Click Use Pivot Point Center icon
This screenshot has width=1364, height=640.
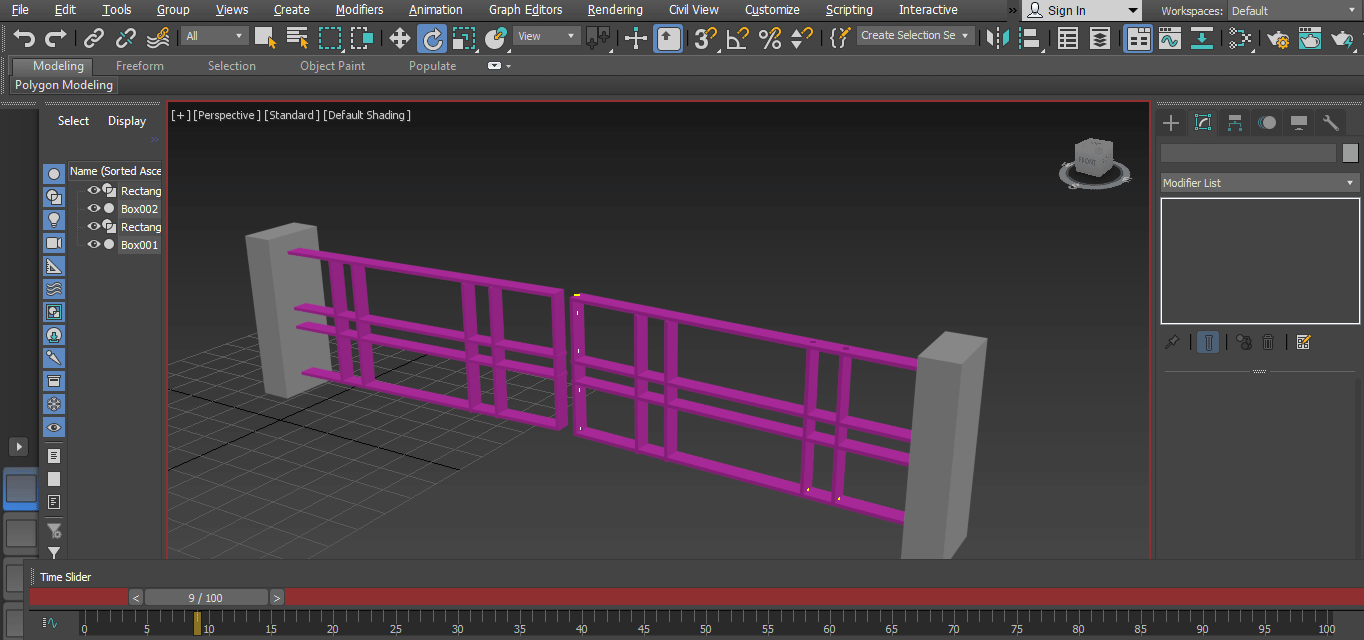[x=598, y=38]
